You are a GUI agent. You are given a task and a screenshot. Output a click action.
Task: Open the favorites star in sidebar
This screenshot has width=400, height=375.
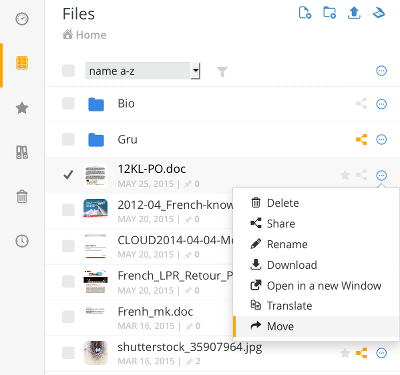coord(22,108)
